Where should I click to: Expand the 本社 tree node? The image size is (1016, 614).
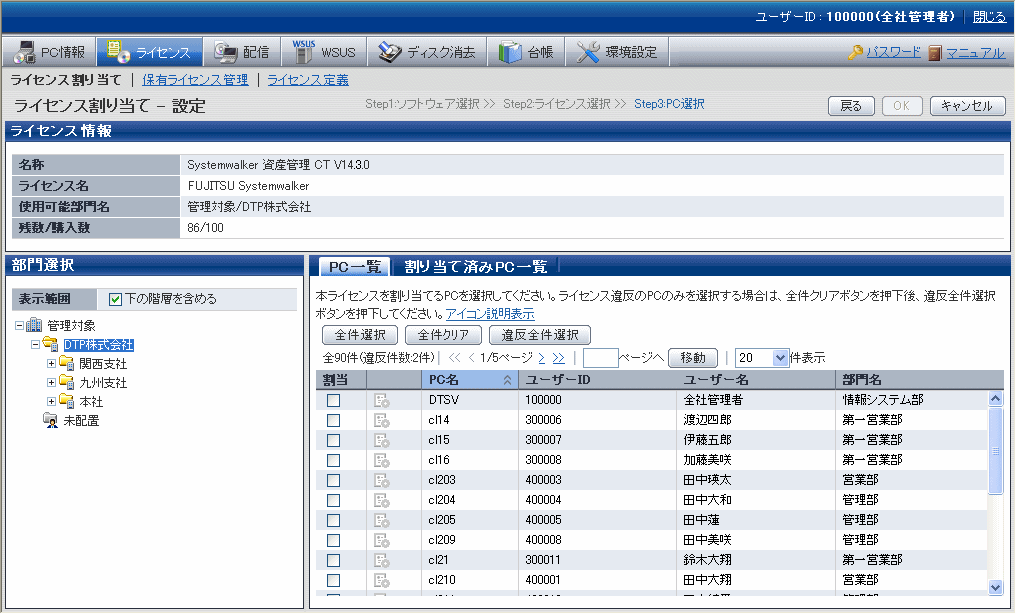tap(51, 401)
